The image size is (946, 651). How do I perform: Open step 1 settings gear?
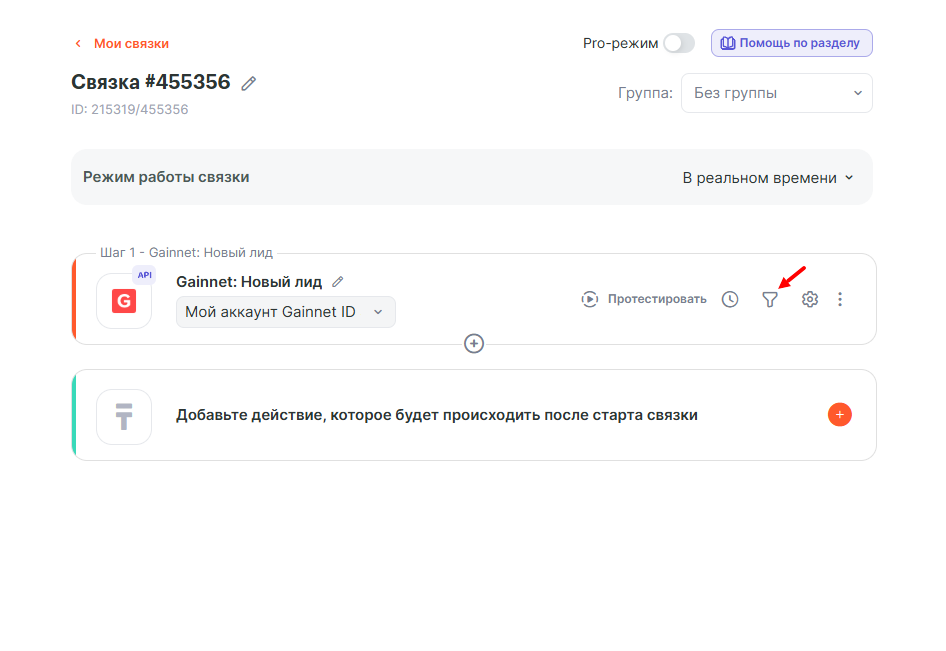point(810,299)
